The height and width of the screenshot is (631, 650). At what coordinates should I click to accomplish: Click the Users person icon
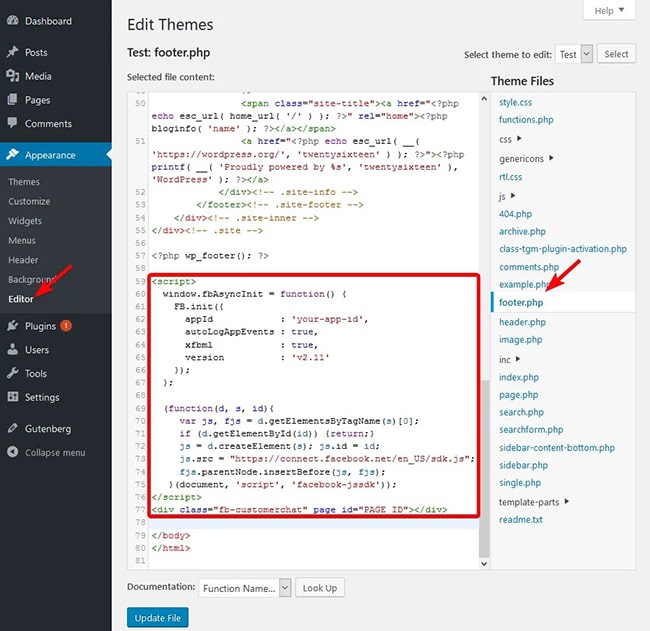point(13,349)
